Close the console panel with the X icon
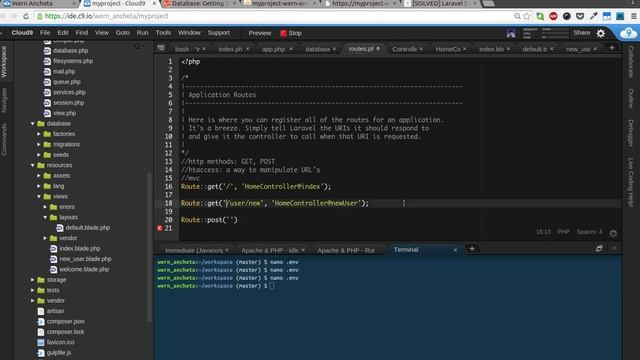Image resolution: width=640 pixels, height=360 pixels. 614,248
